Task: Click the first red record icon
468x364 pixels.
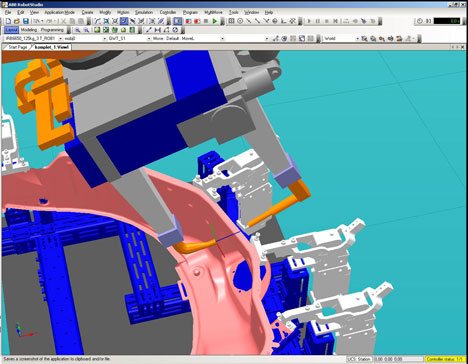Action: 188,21
